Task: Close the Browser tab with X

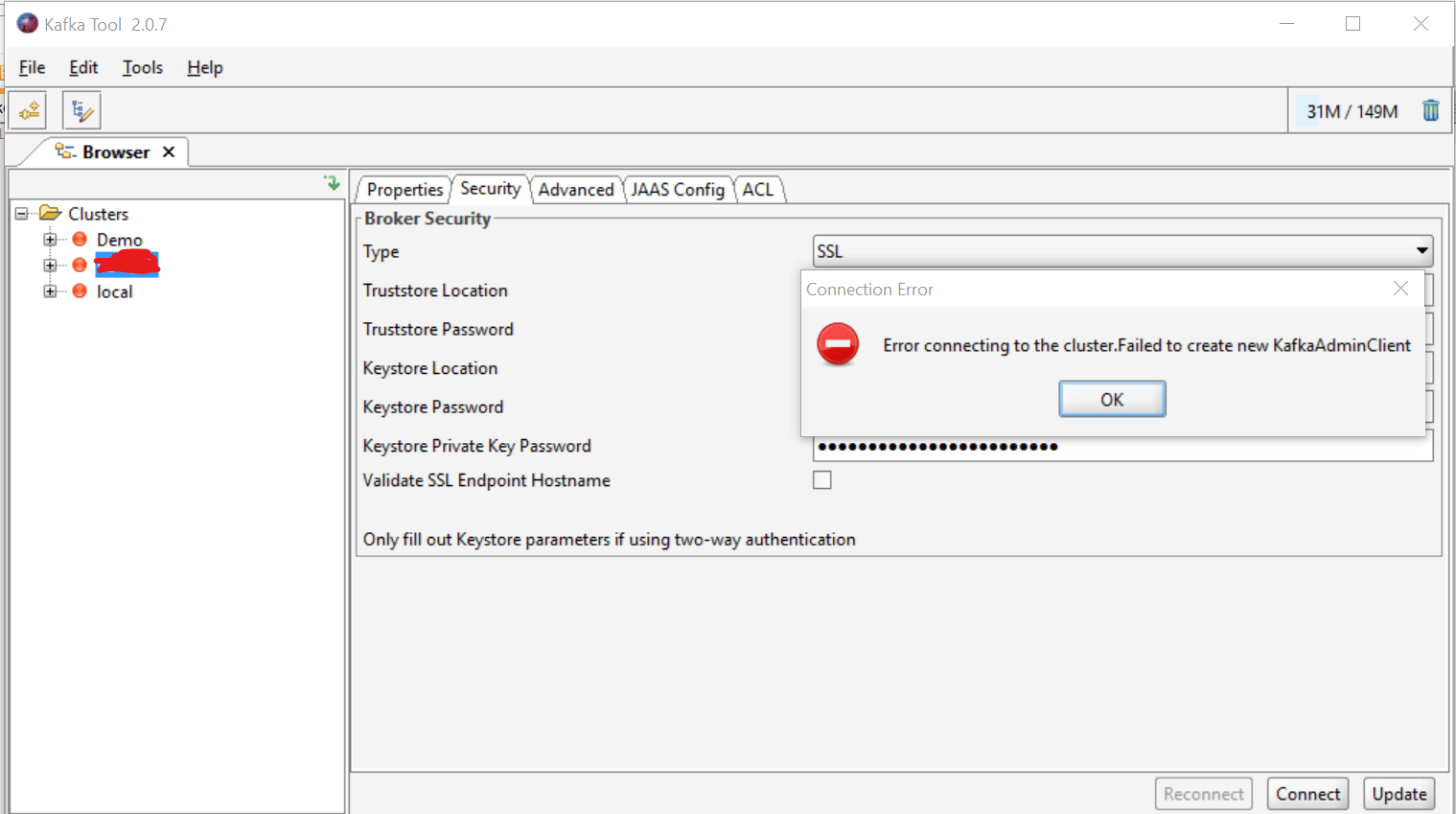Action: click(x=169, y=152)
